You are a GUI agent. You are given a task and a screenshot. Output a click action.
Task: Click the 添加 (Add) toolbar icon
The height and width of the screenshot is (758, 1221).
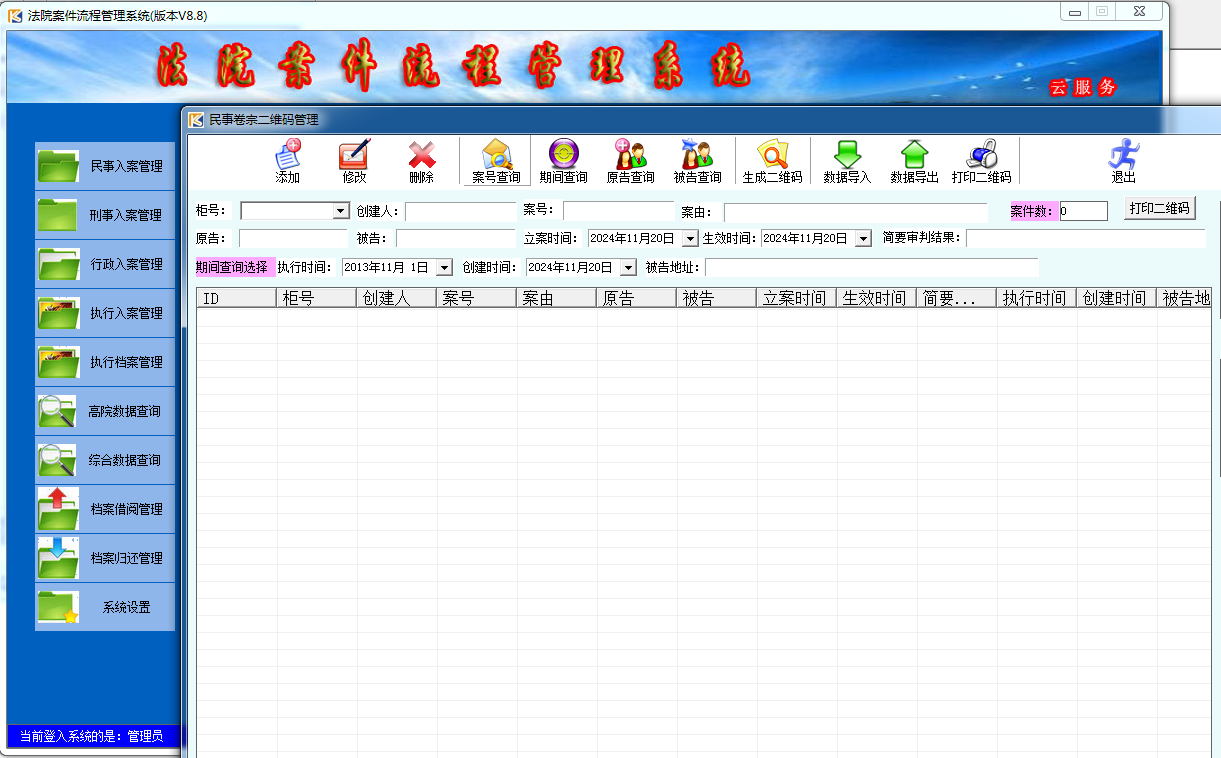point(288,160)
